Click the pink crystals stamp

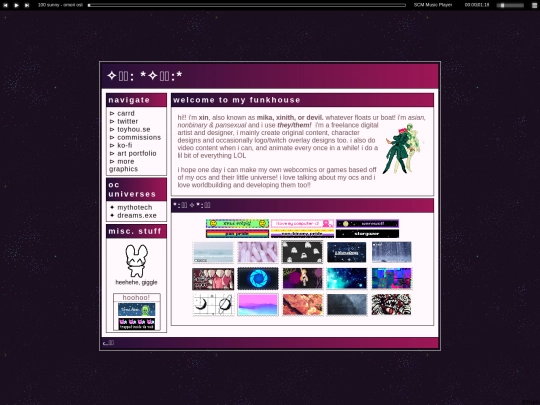(258, 252)
